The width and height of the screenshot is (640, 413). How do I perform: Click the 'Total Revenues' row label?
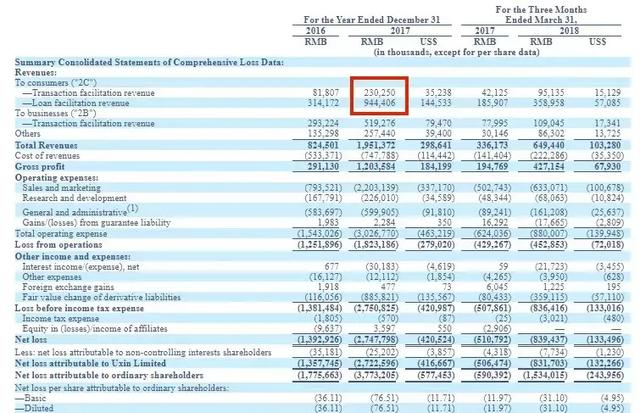(x=47, y=145)
